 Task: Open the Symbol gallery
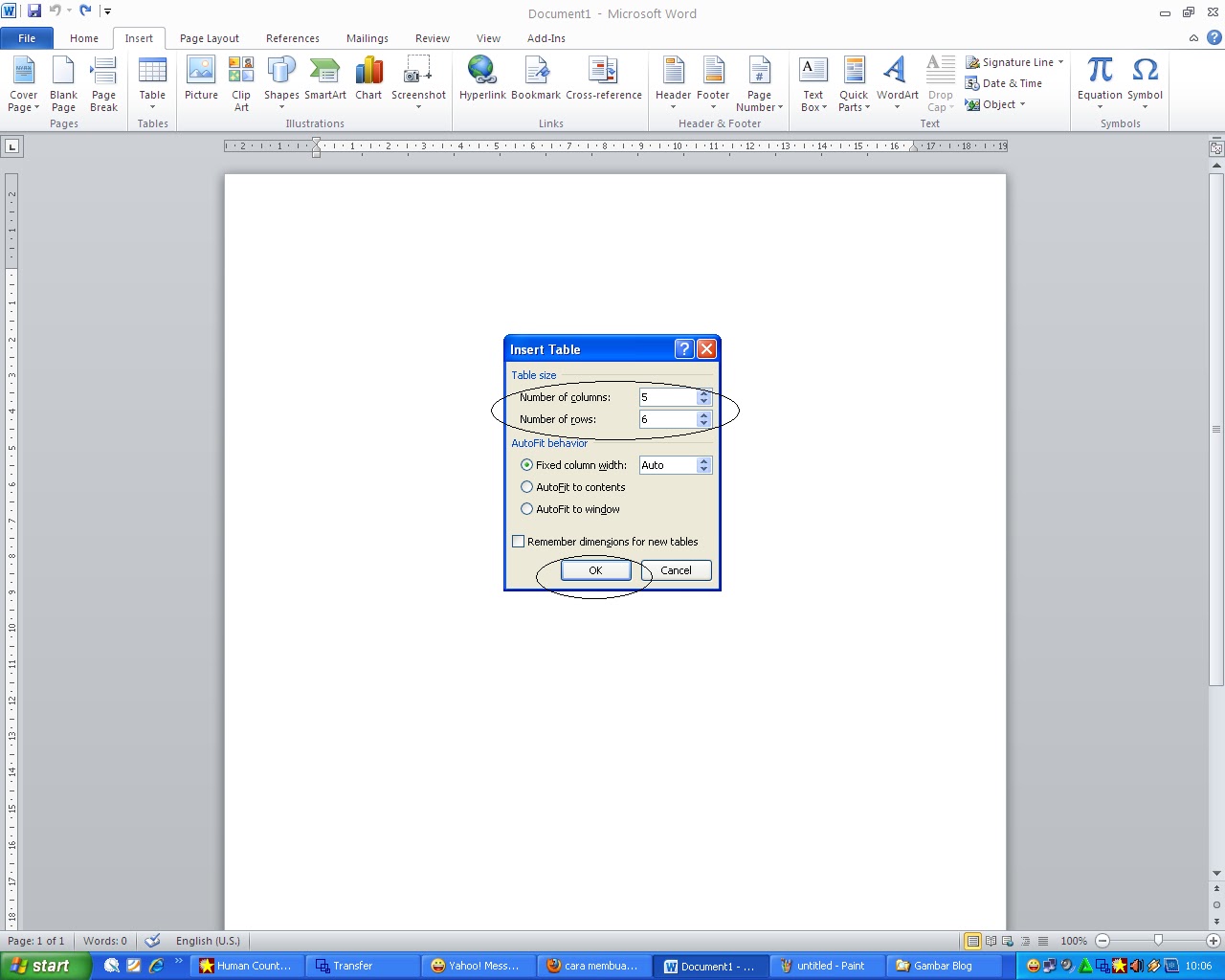point(1145,84)
